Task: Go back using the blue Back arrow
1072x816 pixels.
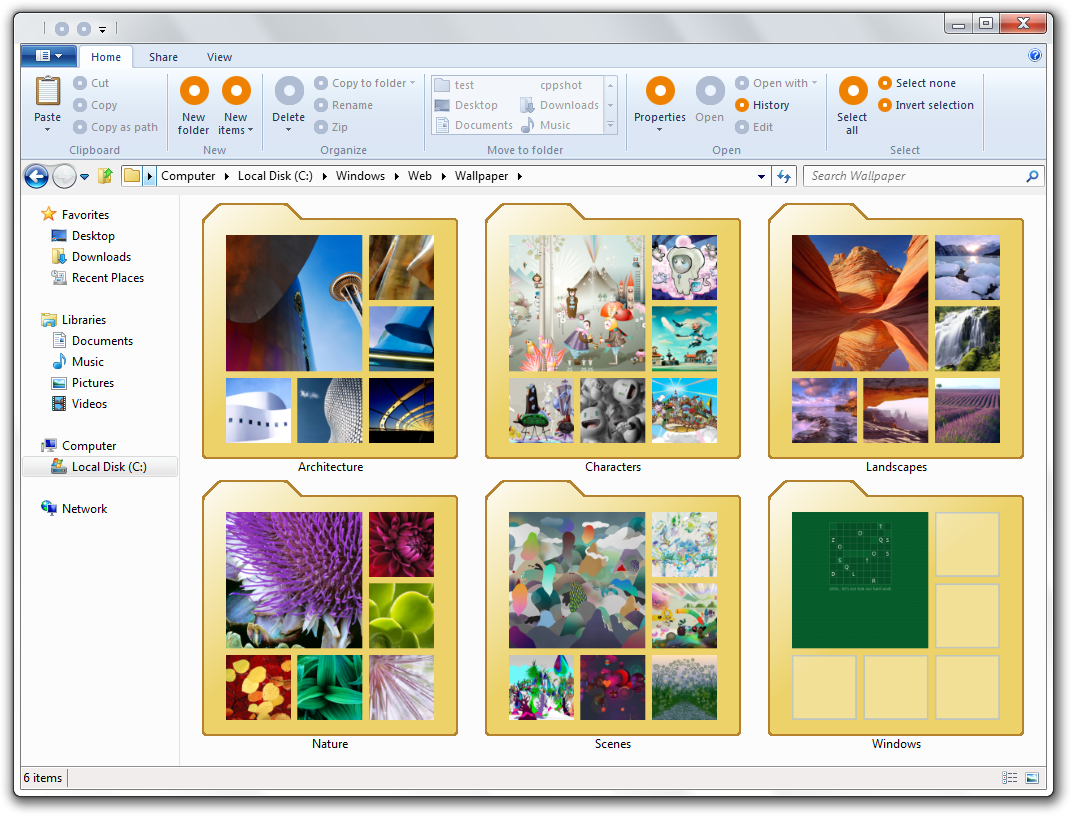Action: tap(36, 177)
